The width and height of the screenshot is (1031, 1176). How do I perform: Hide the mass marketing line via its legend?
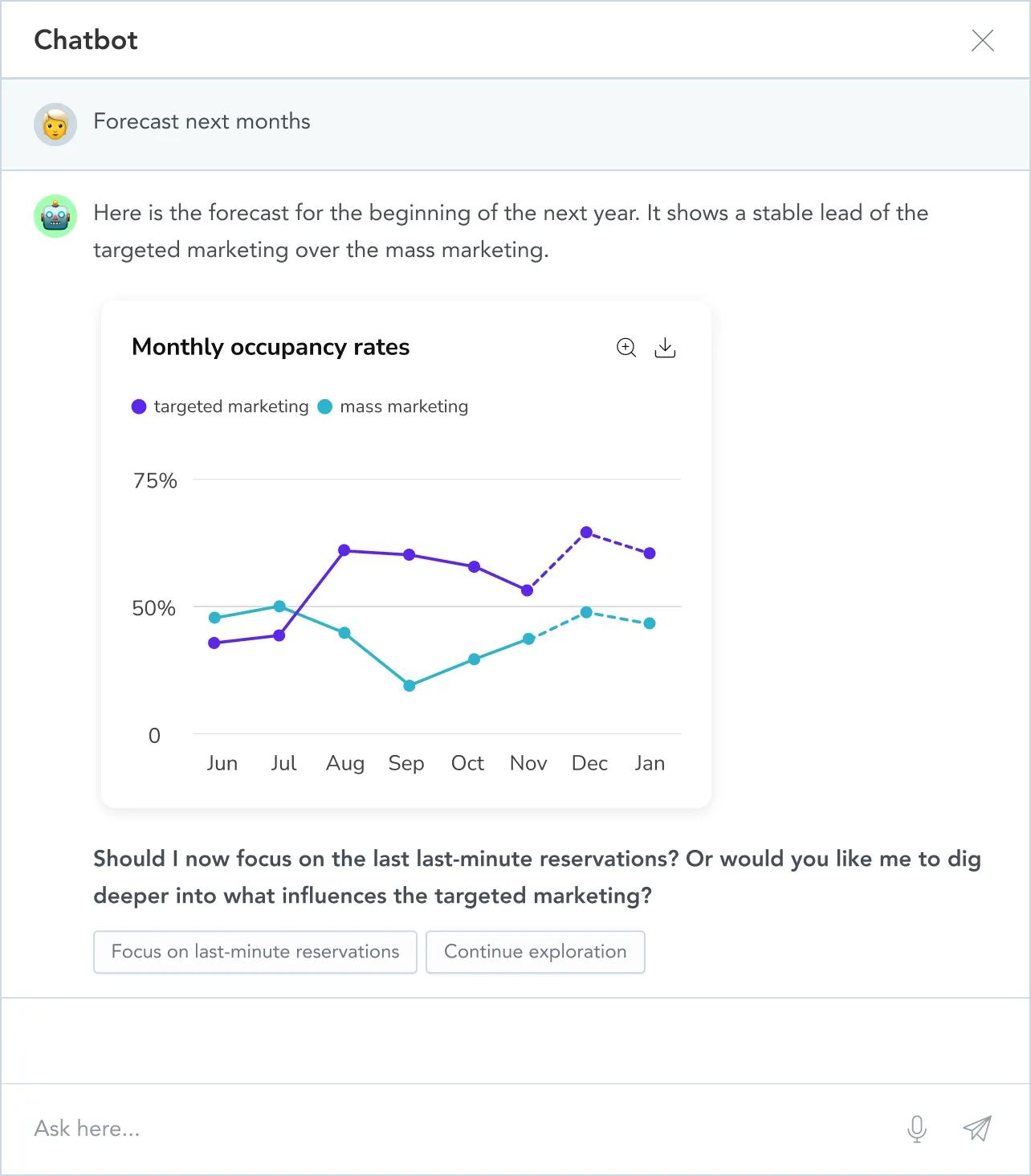point(393,406)
